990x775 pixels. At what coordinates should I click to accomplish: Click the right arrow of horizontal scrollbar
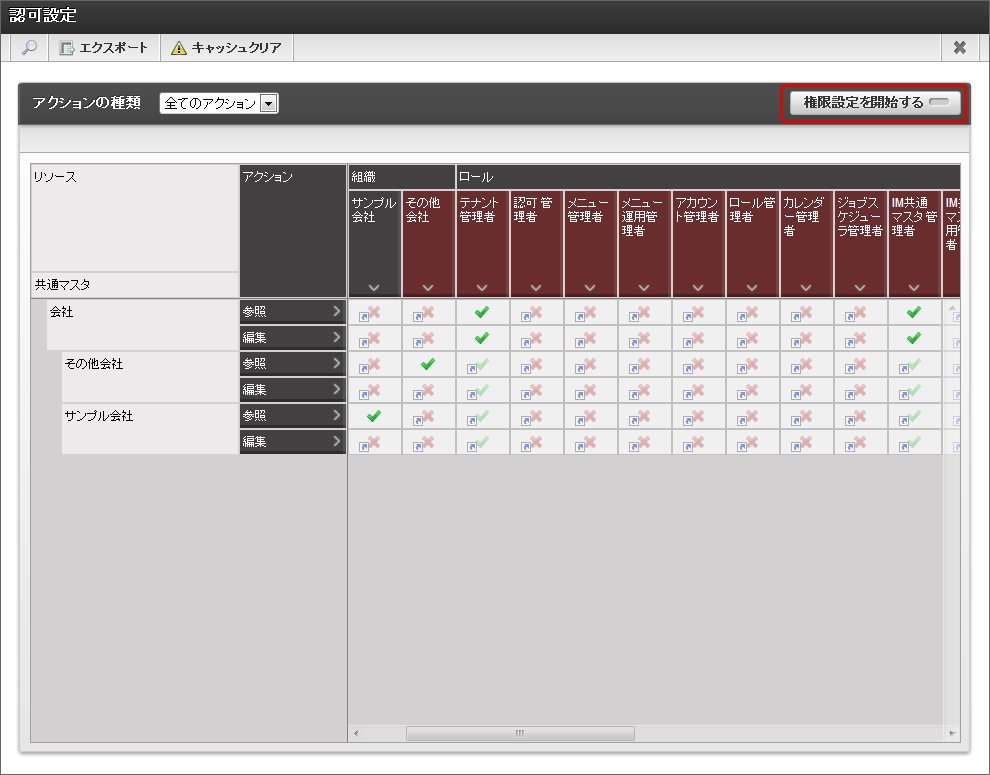pos(951,734)
